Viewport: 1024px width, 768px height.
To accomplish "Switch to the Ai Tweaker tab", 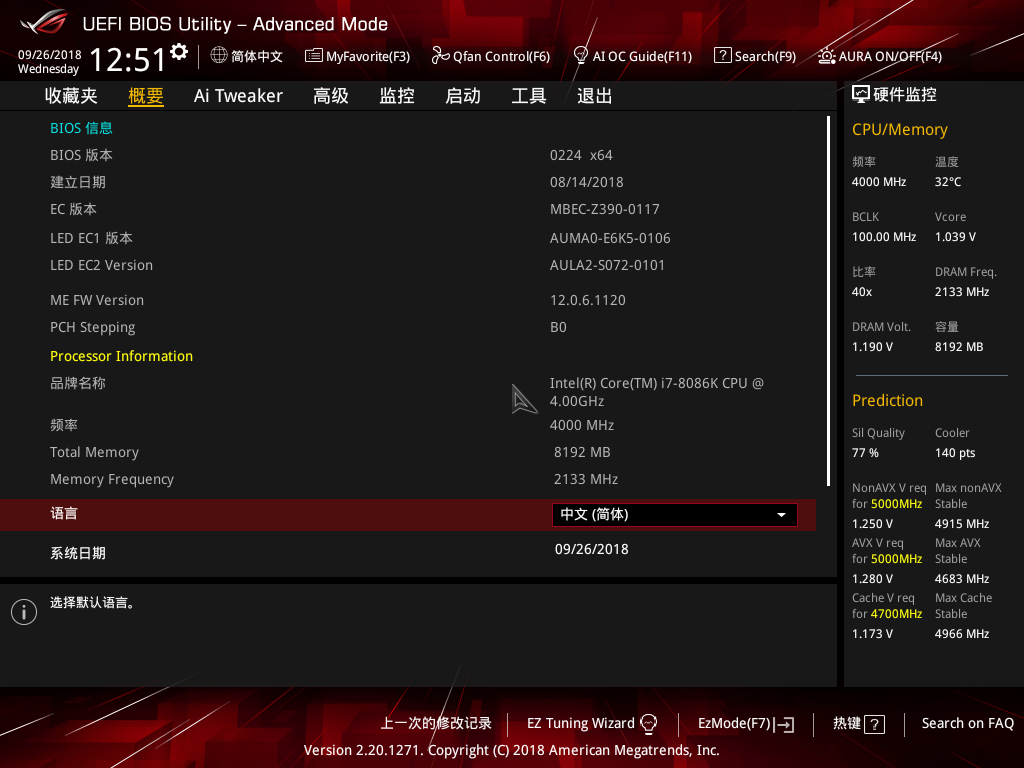I will coord(238,95).
